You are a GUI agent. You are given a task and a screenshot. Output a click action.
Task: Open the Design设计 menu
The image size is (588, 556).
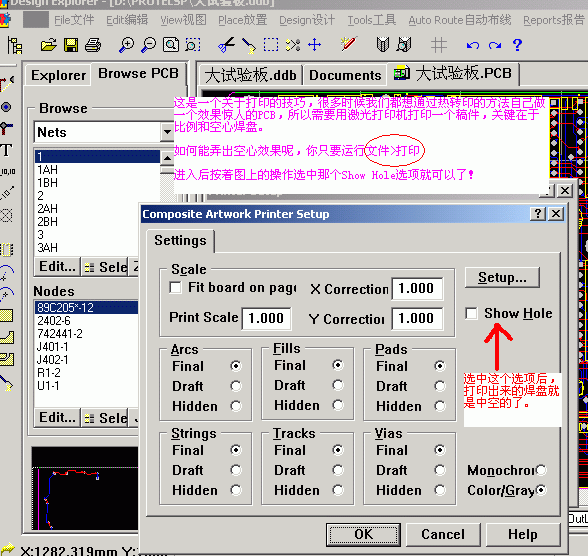307,20
